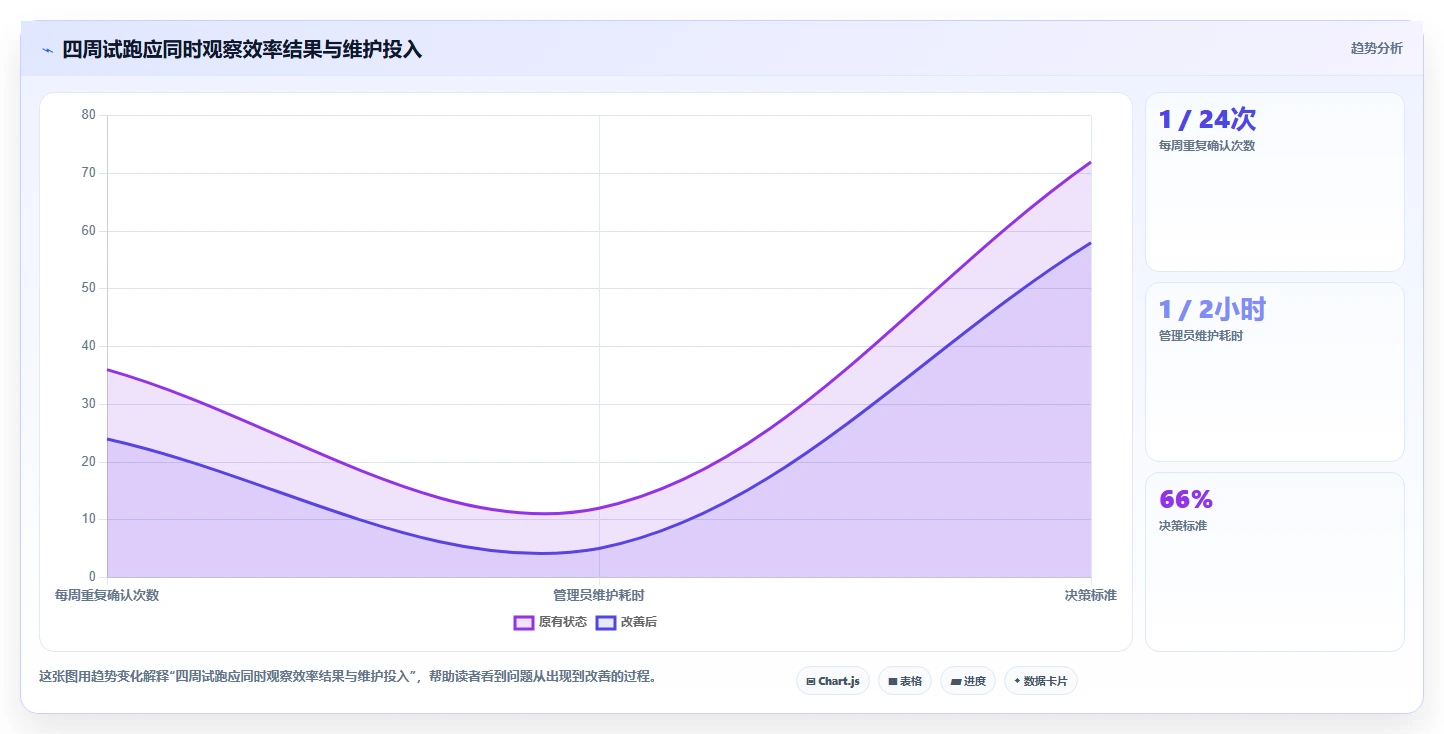This screenshot has width=1444, height=734.
Task: Click the 决策标准 x-axis label
Action: [1090, 595]
